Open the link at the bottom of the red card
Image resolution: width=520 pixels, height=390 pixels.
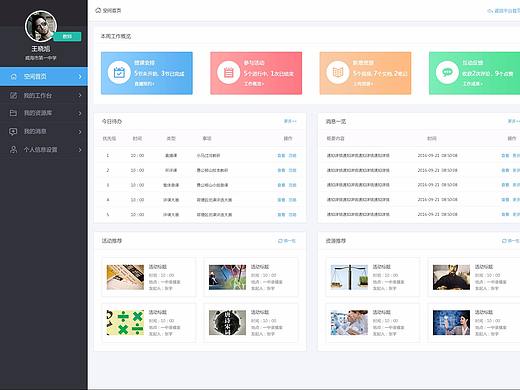pos(254,84)
